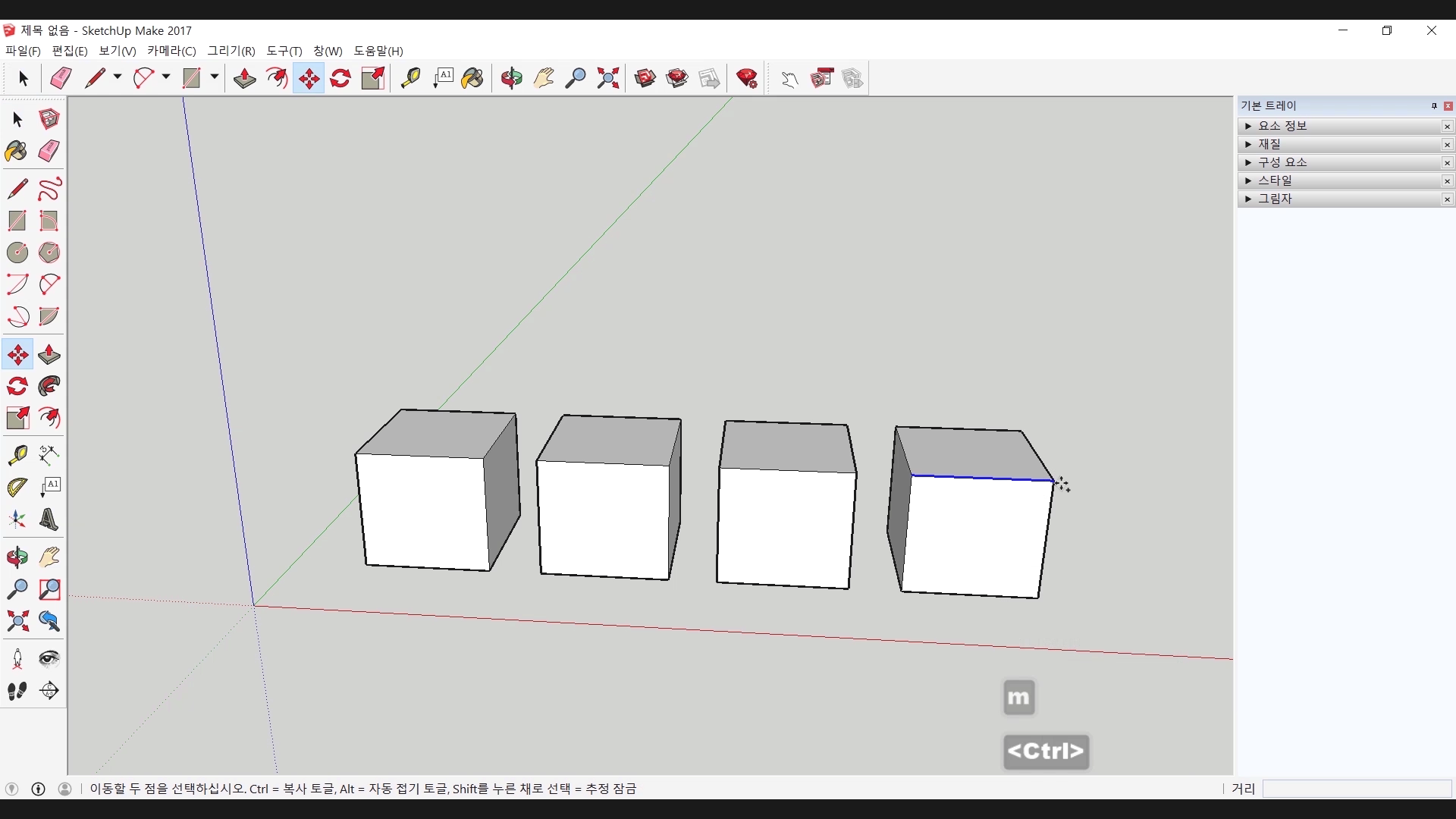Close the 스타일 tray panel
Viewport: 1456px width, 819px height.
1447,181
